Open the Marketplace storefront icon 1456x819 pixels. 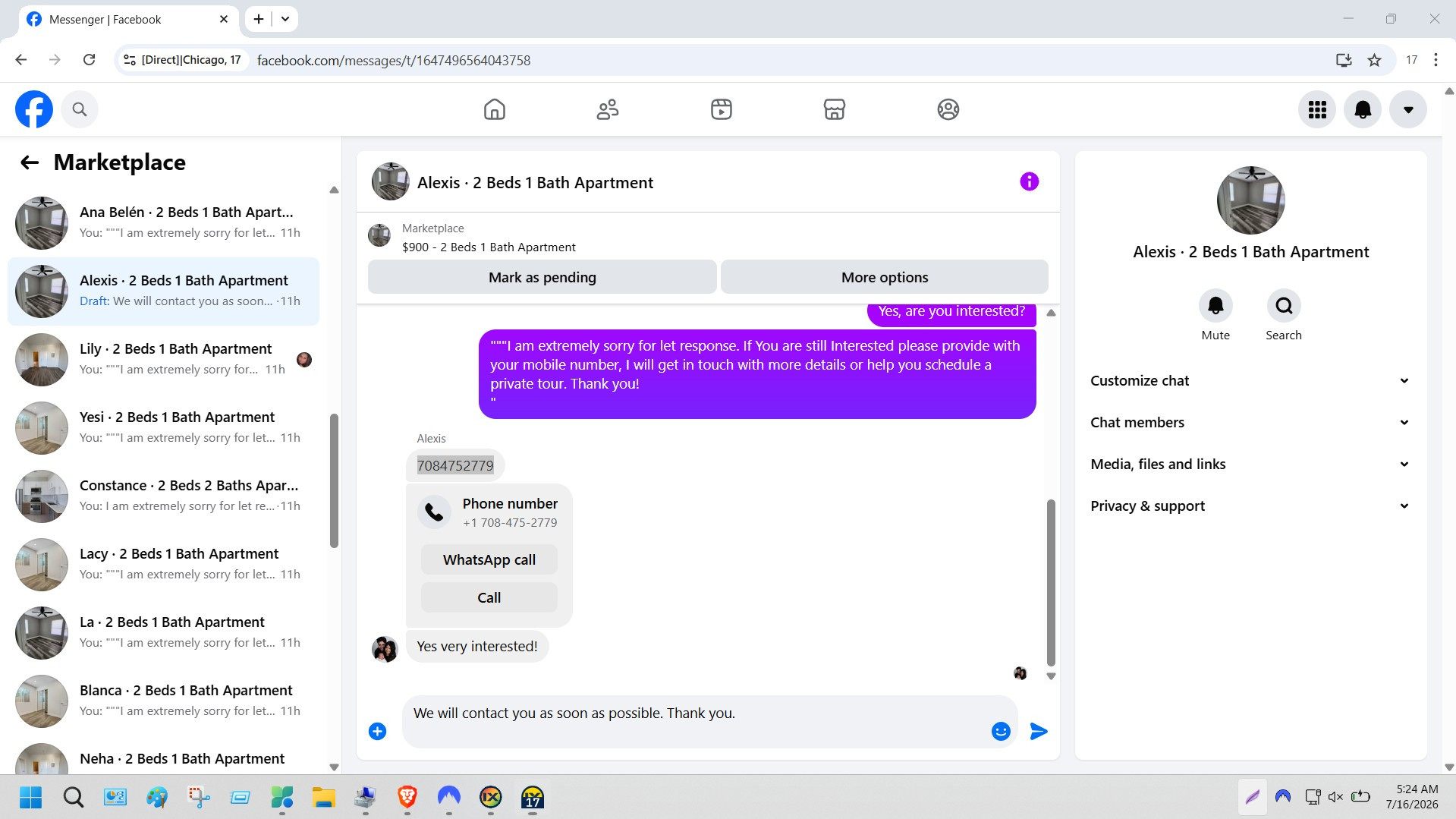[x=835, y=109]
